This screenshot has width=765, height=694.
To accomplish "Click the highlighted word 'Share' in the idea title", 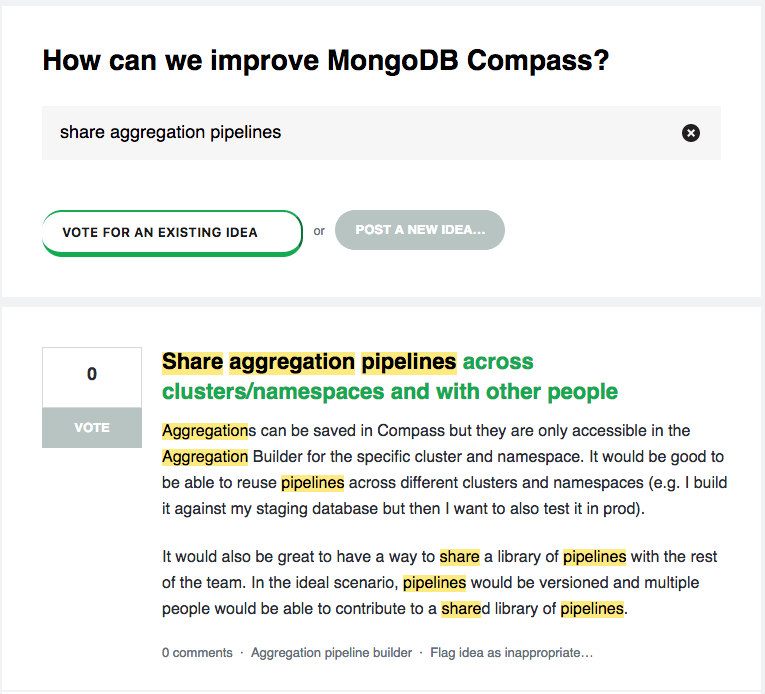I will tap(192, 362).
